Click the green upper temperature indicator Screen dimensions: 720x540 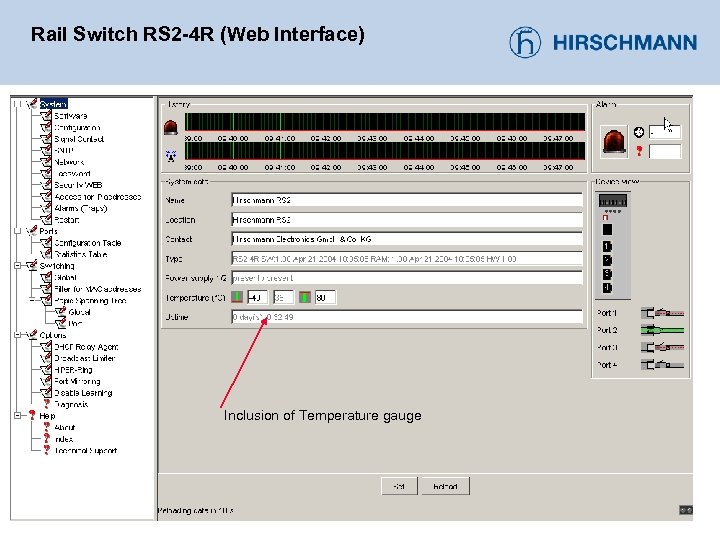pos(305,298)
